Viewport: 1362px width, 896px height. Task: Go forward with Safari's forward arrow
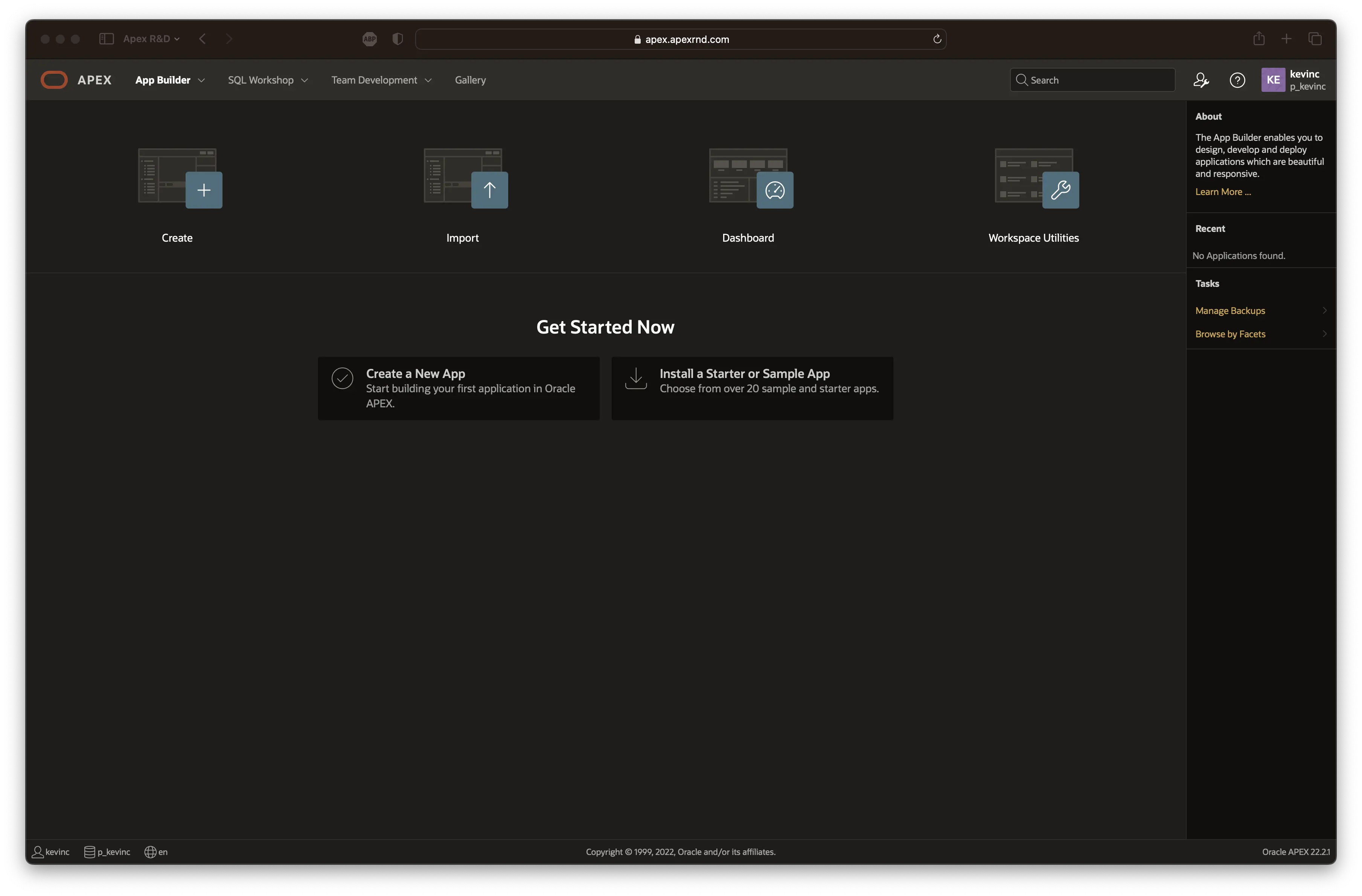pos(229,38)
